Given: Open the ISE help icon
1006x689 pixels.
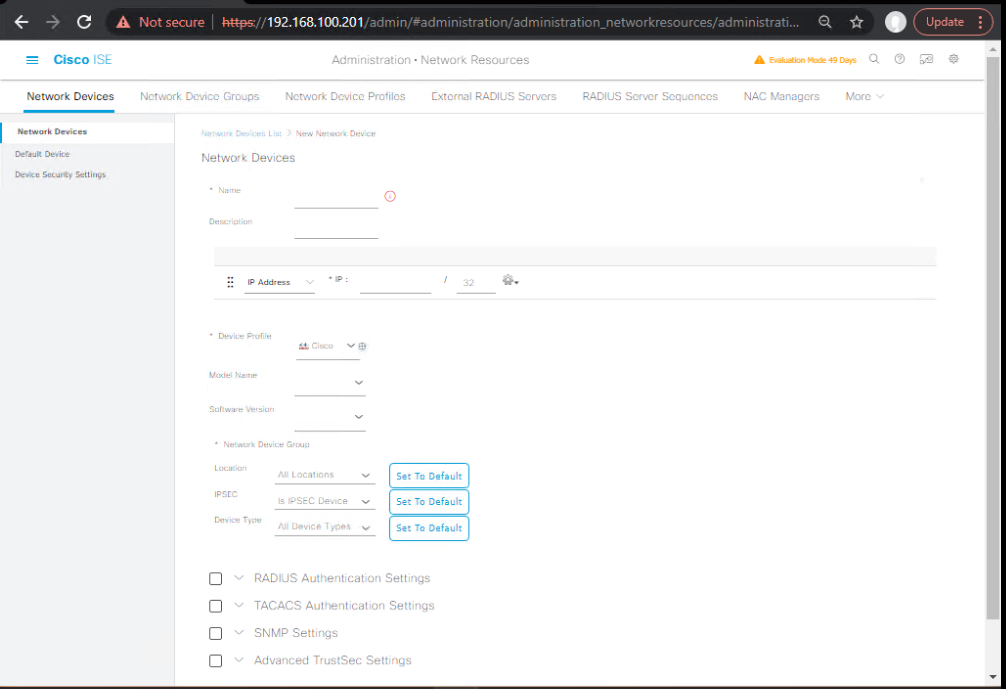Looking at the screenshot, I should point(899,59).
